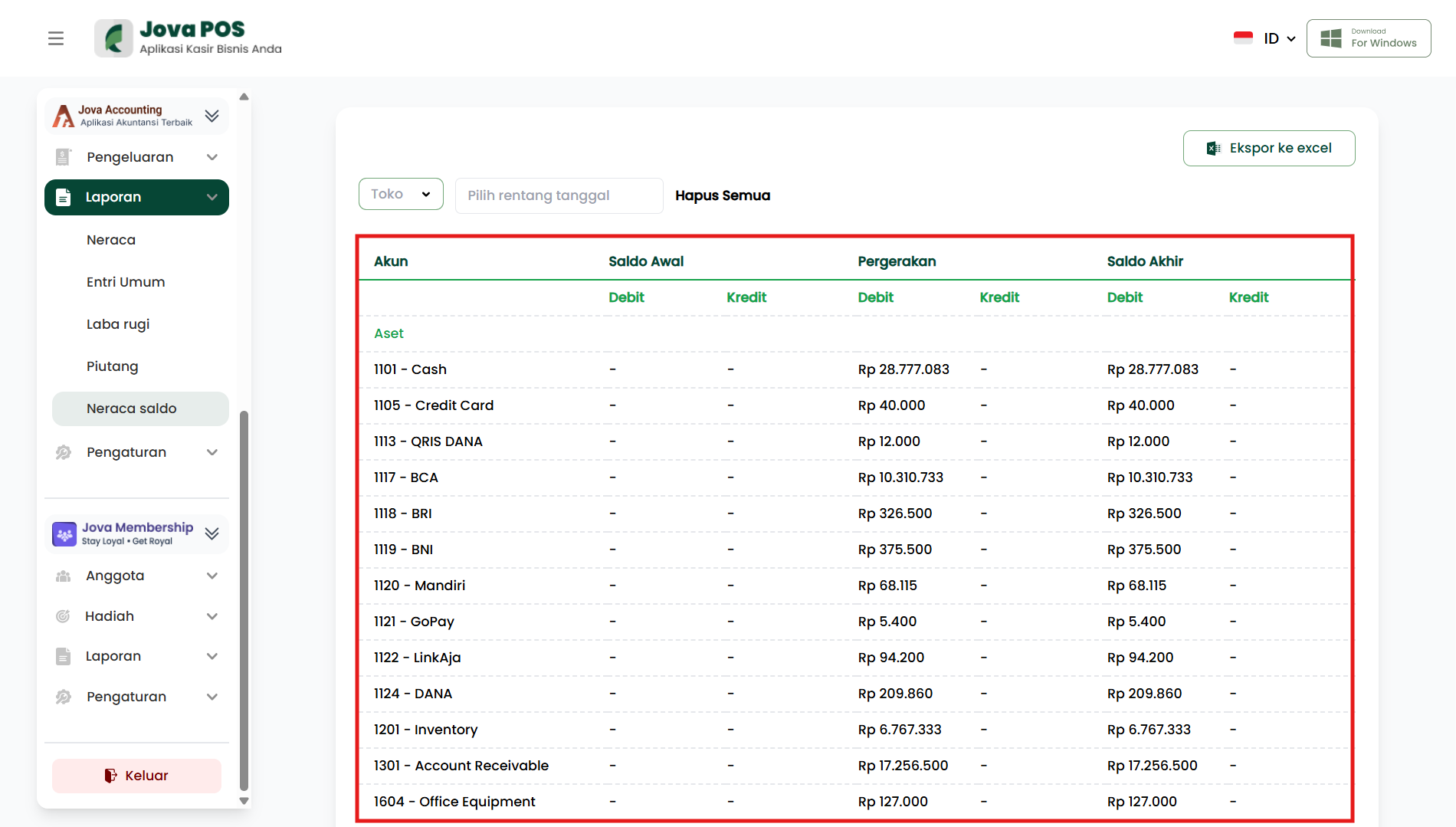Open Neraca report in sidebar
The image size is (1456, 827).
(x=111, y=240)
